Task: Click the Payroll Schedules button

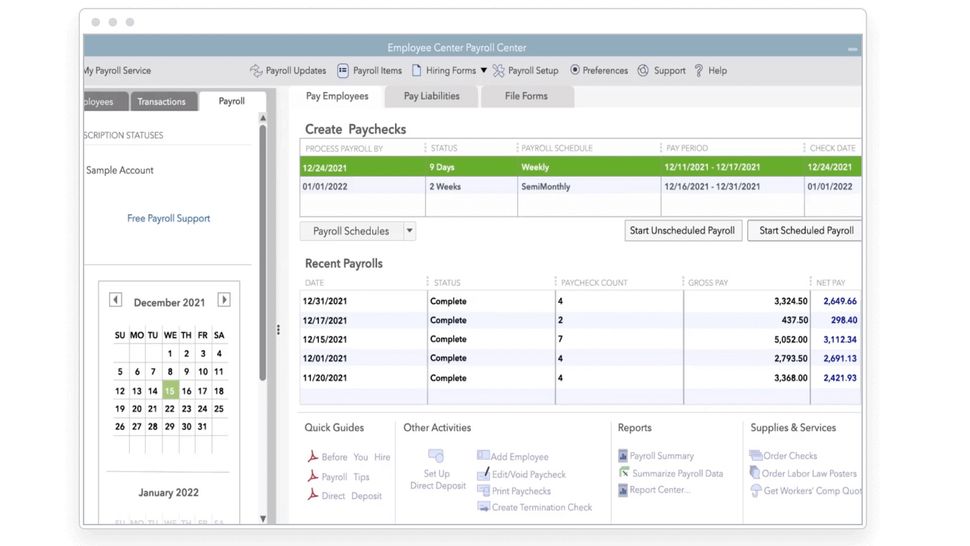Action: click(x=351, y=231)
